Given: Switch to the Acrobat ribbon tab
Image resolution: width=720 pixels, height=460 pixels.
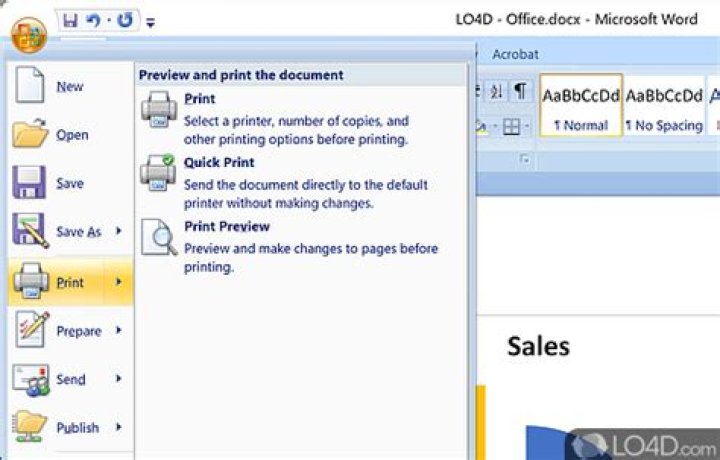Looking at the screenshot, I should coord(515,54).
